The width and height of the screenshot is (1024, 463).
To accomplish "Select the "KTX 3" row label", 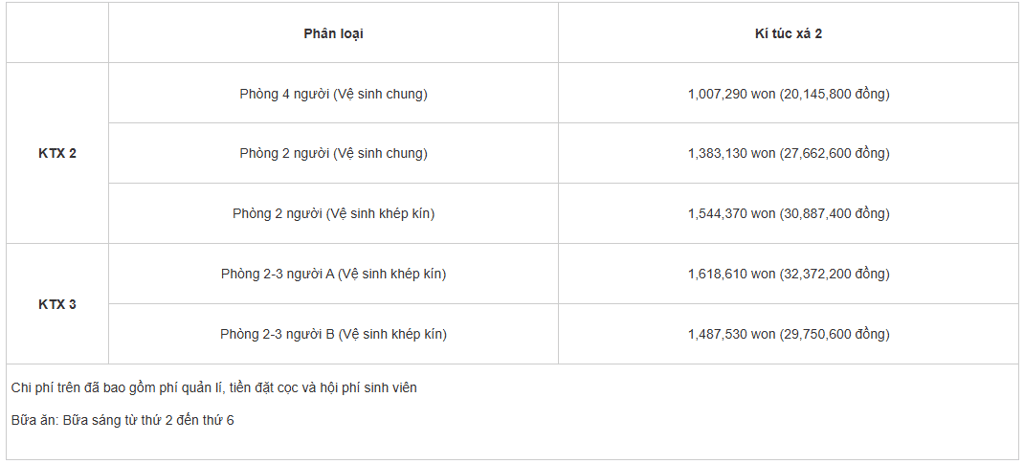I will click(x=57, y=304).
